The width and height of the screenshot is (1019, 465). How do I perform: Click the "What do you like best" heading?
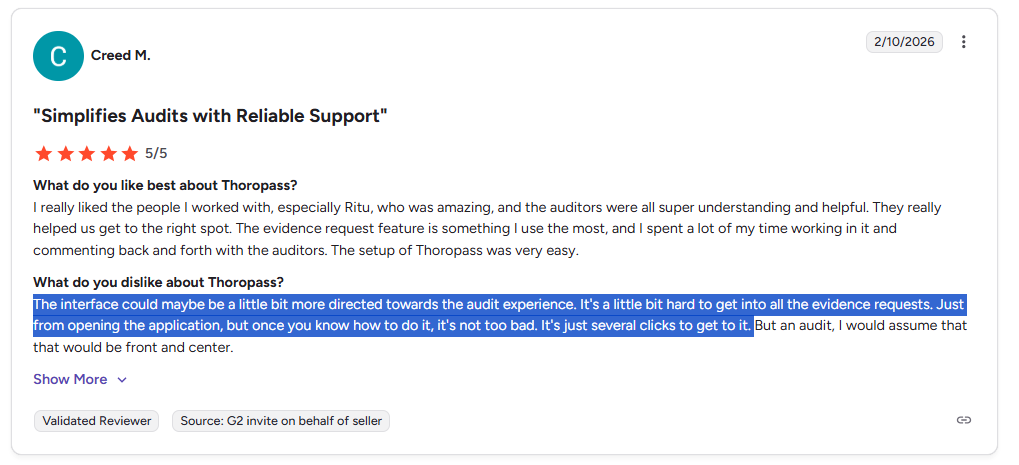pos(165,185)
